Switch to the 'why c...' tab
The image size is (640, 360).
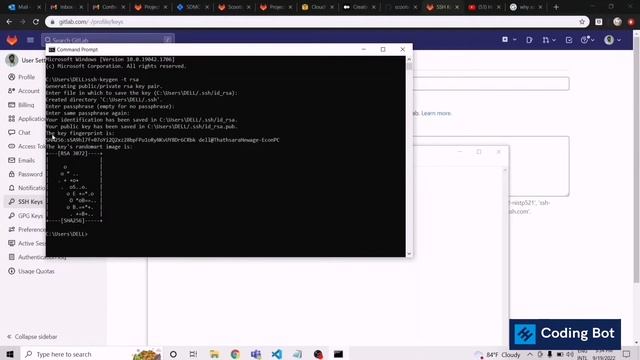pos(527,7)
